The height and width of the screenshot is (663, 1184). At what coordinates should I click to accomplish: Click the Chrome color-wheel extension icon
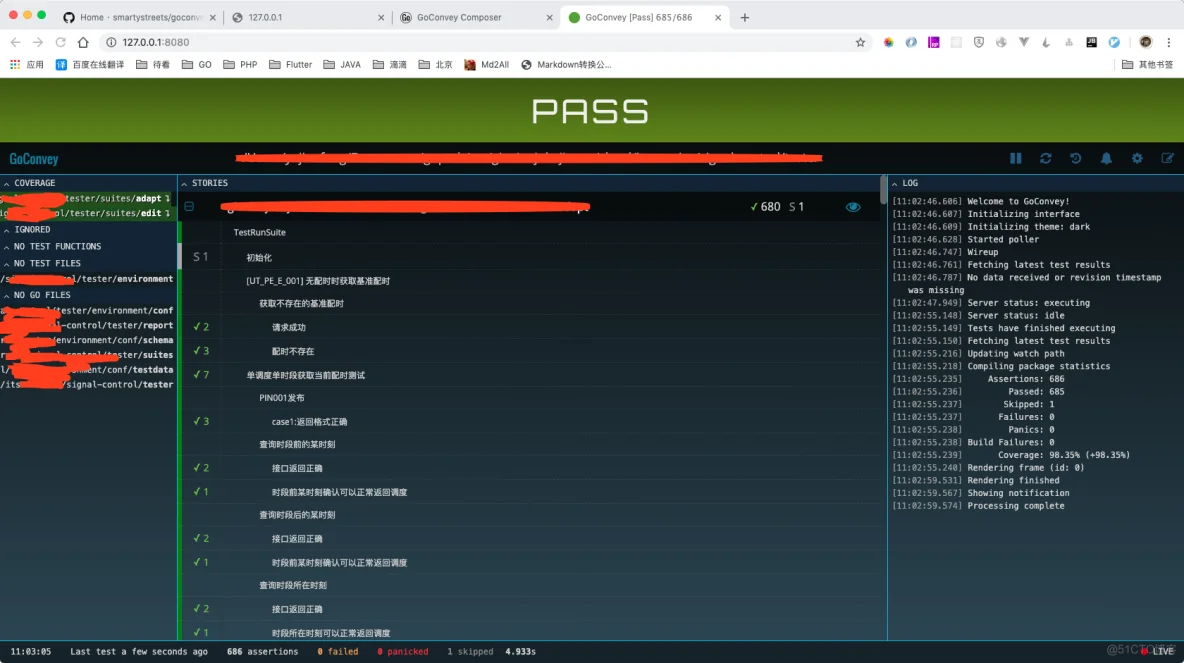click(889, 42)
